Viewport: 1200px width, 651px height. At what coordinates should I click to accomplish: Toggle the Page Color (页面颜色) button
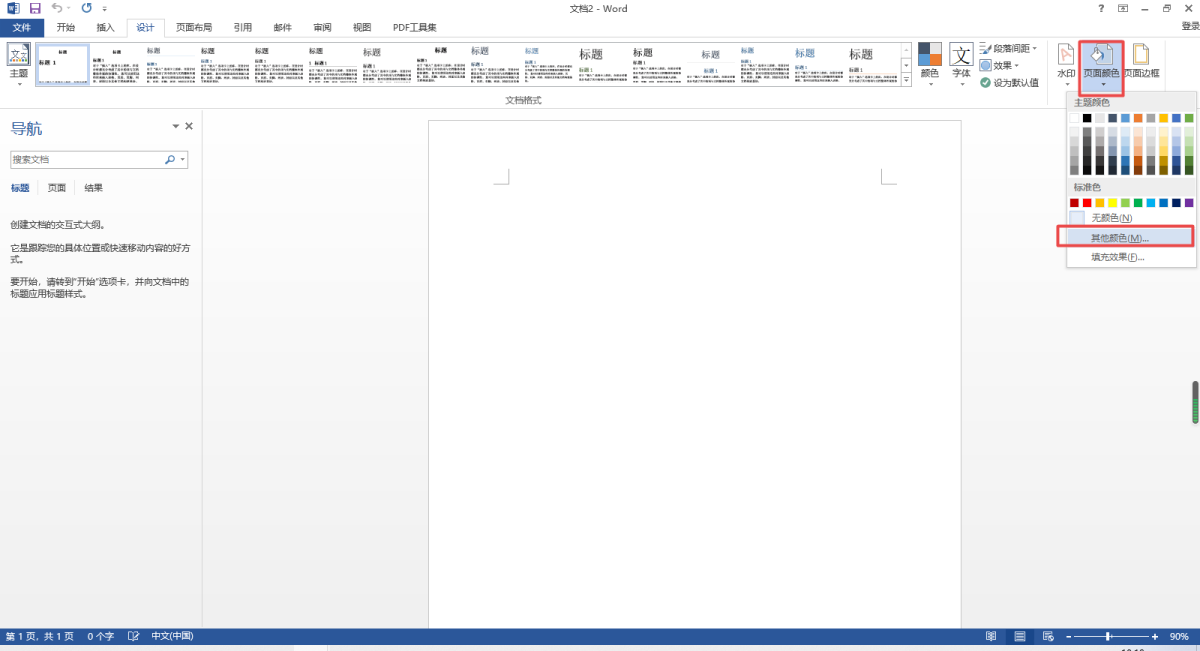tap(1101, 66)
